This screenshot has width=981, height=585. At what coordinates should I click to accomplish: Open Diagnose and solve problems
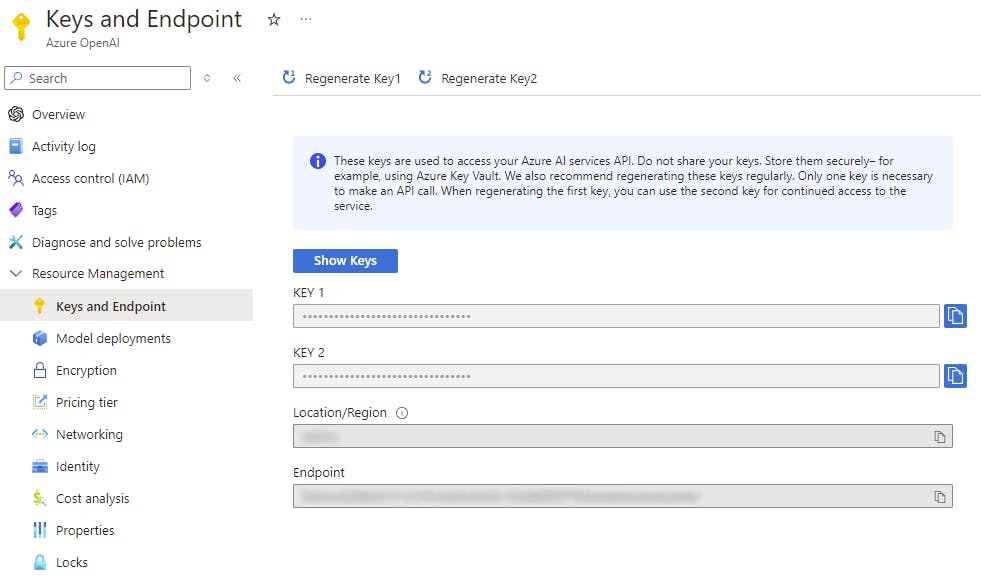pos(116,242)
